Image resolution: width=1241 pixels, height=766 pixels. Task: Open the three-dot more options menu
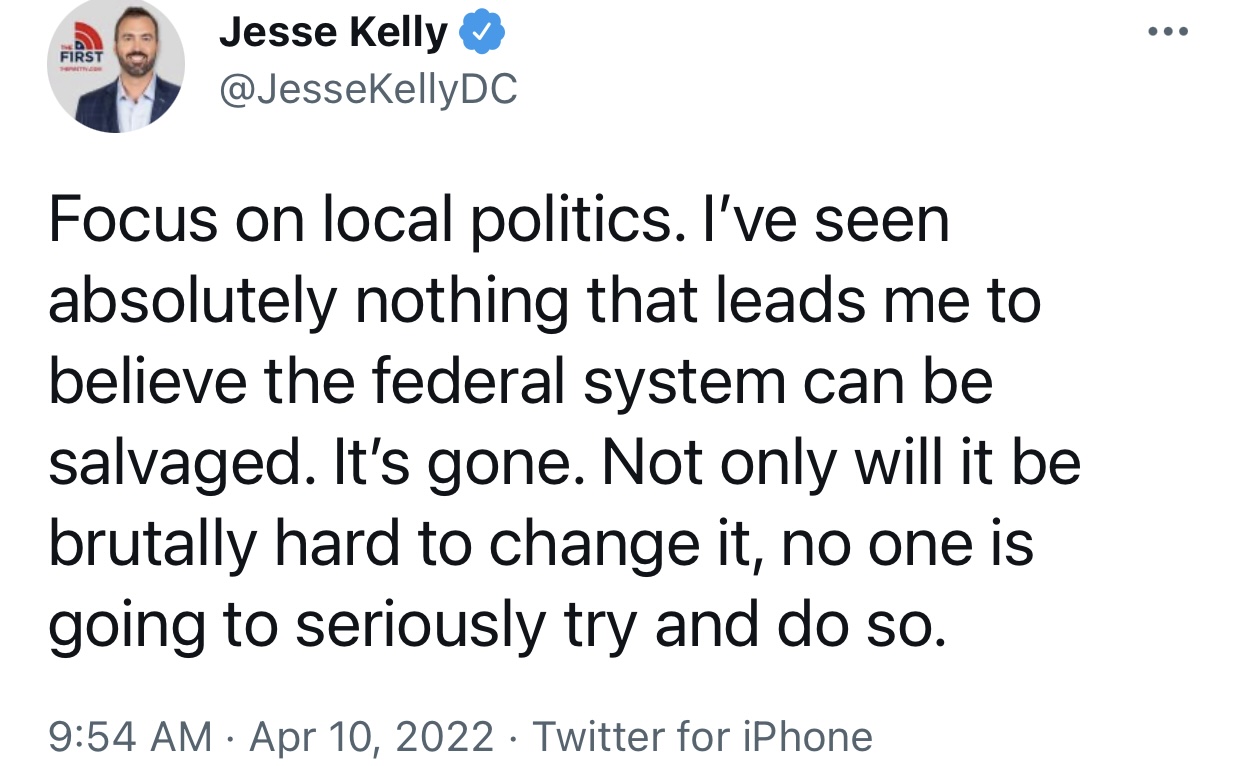(1168, 33)
